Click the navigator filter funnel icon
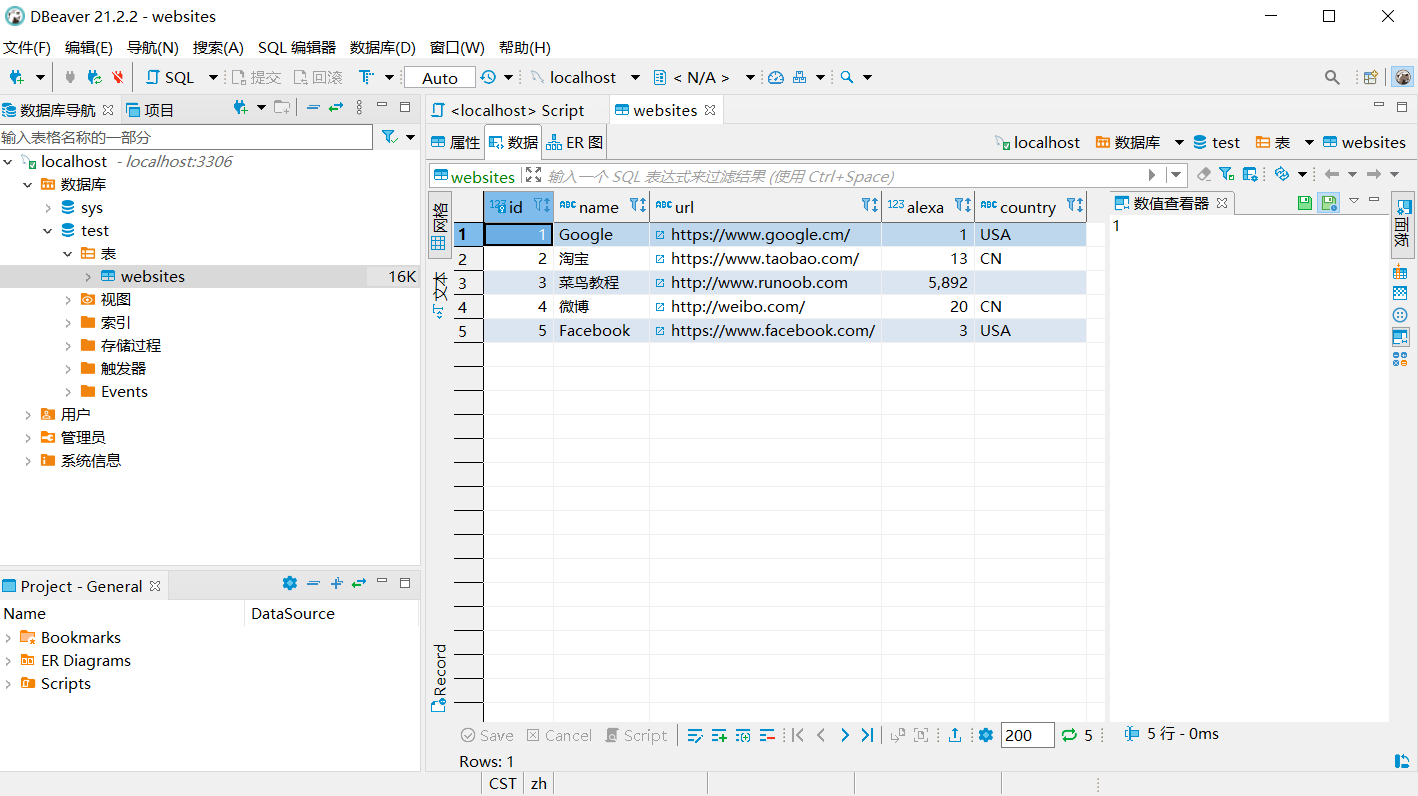This screenshot has width=1418, height=796. [390, 137]
